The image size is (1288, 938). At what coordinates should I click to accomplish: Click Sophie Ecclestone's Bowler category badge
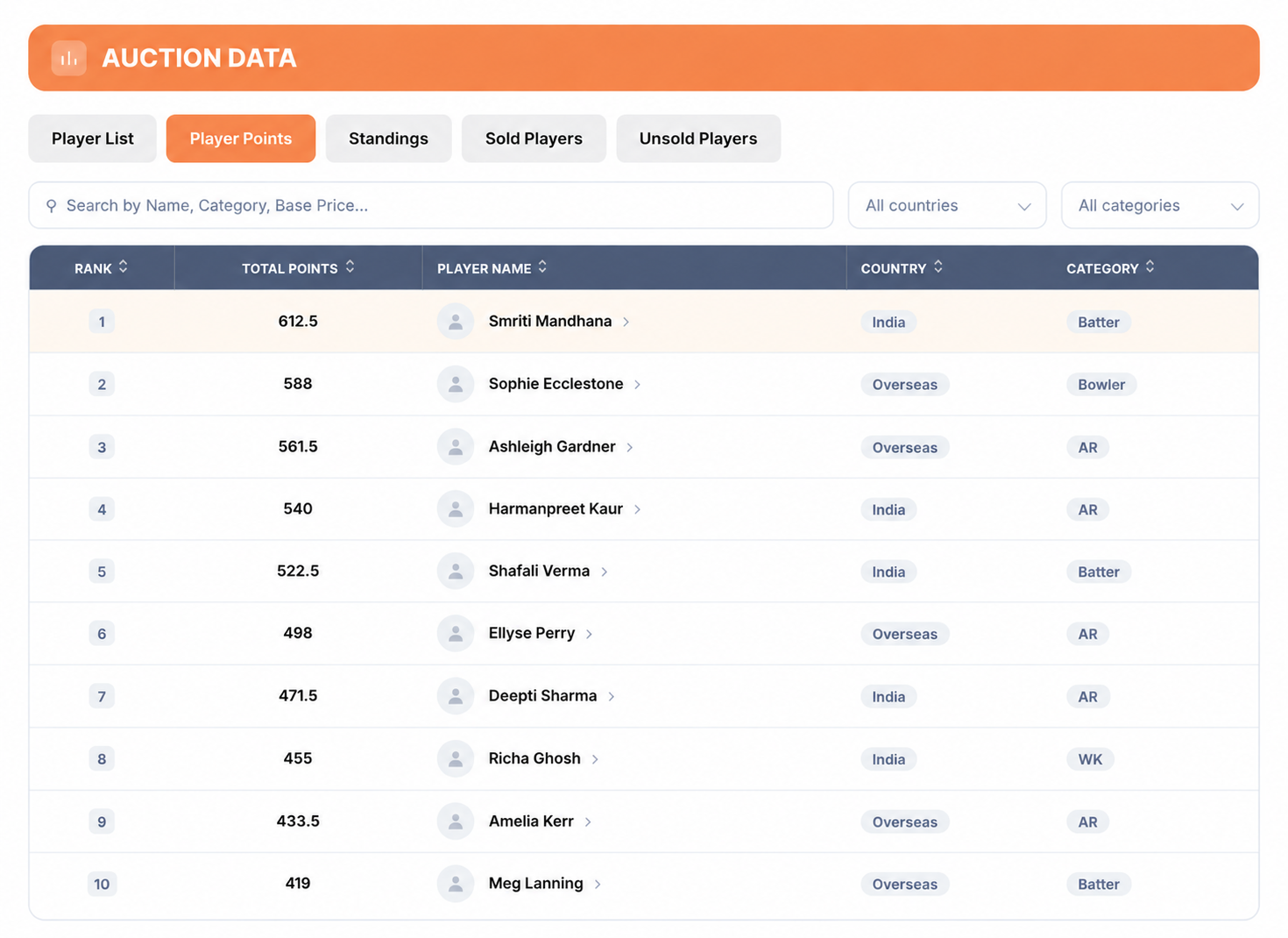(1101, 384)
